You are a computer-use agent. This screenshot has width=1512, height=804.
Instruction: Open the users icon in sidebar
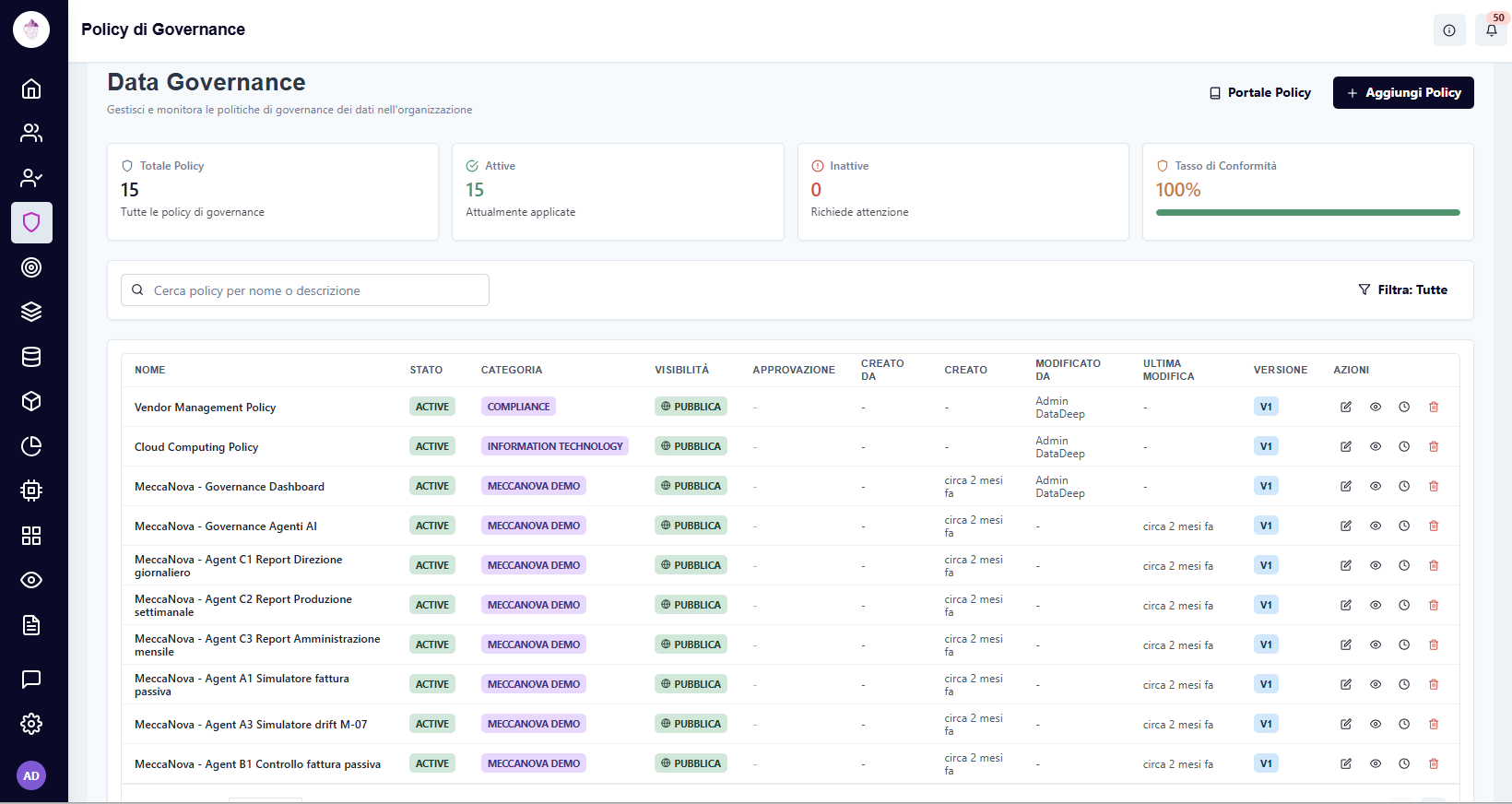click(31, 133)
